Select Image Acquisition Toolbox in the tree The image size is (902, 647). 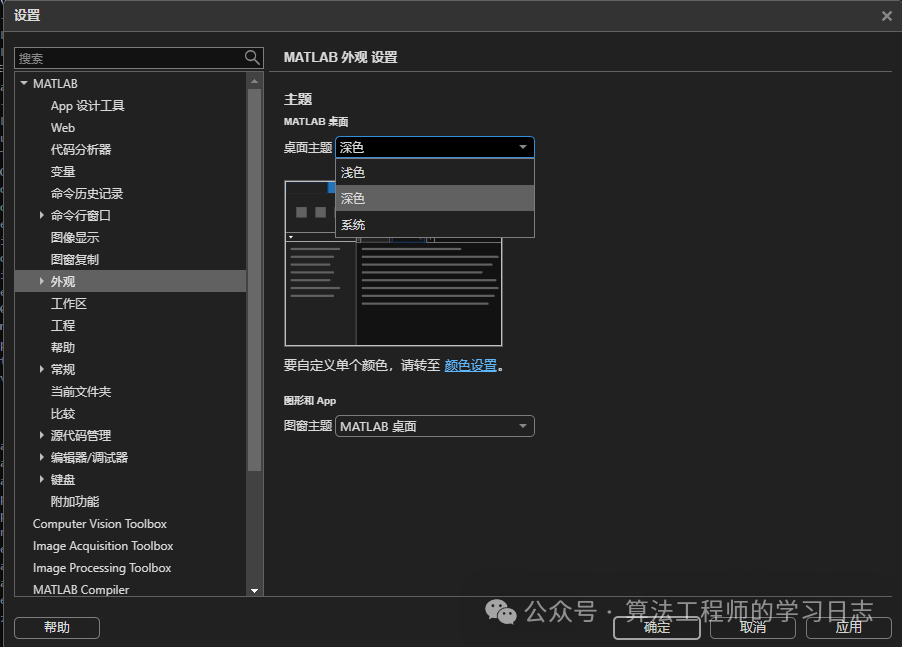(x=103, y=546)
